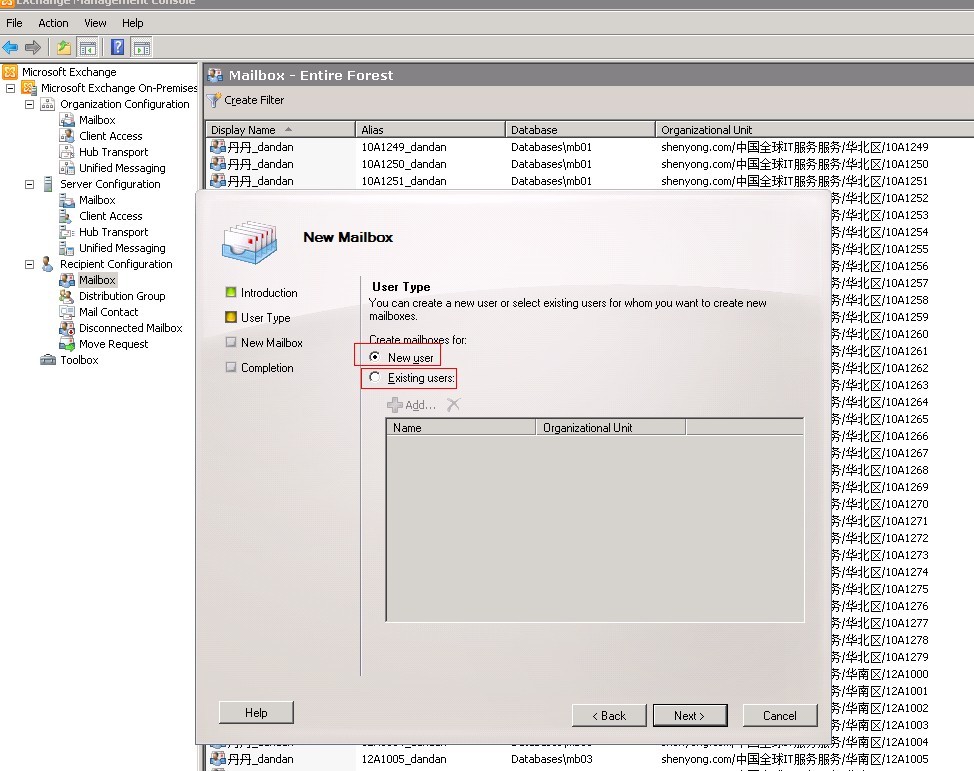Open Hub Transport under Organization Configuration
Image resolution: width=974 pixels, height=771 pixels.
coord(113,152)
